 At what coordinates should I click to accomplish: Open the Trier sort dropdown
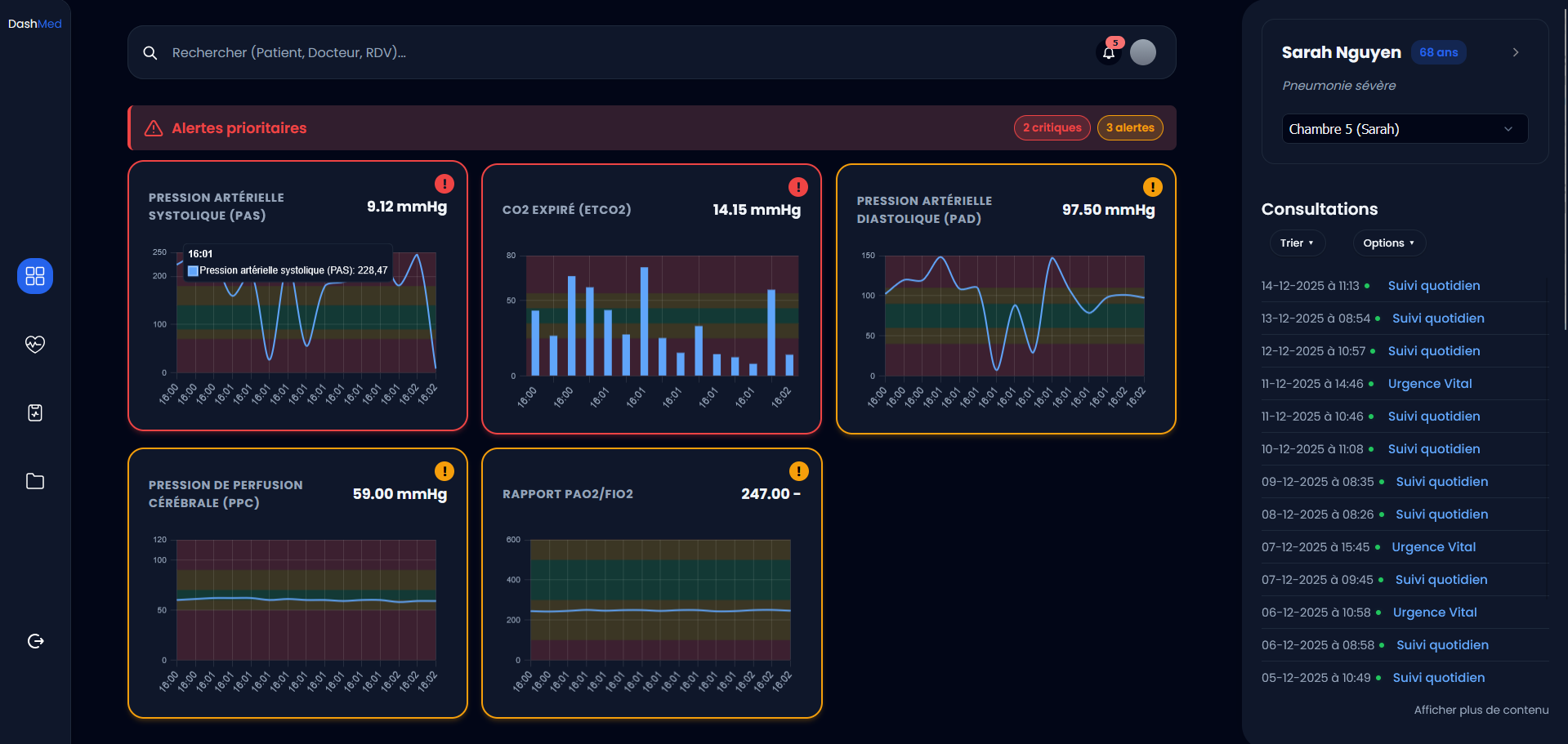[1297, 243]
